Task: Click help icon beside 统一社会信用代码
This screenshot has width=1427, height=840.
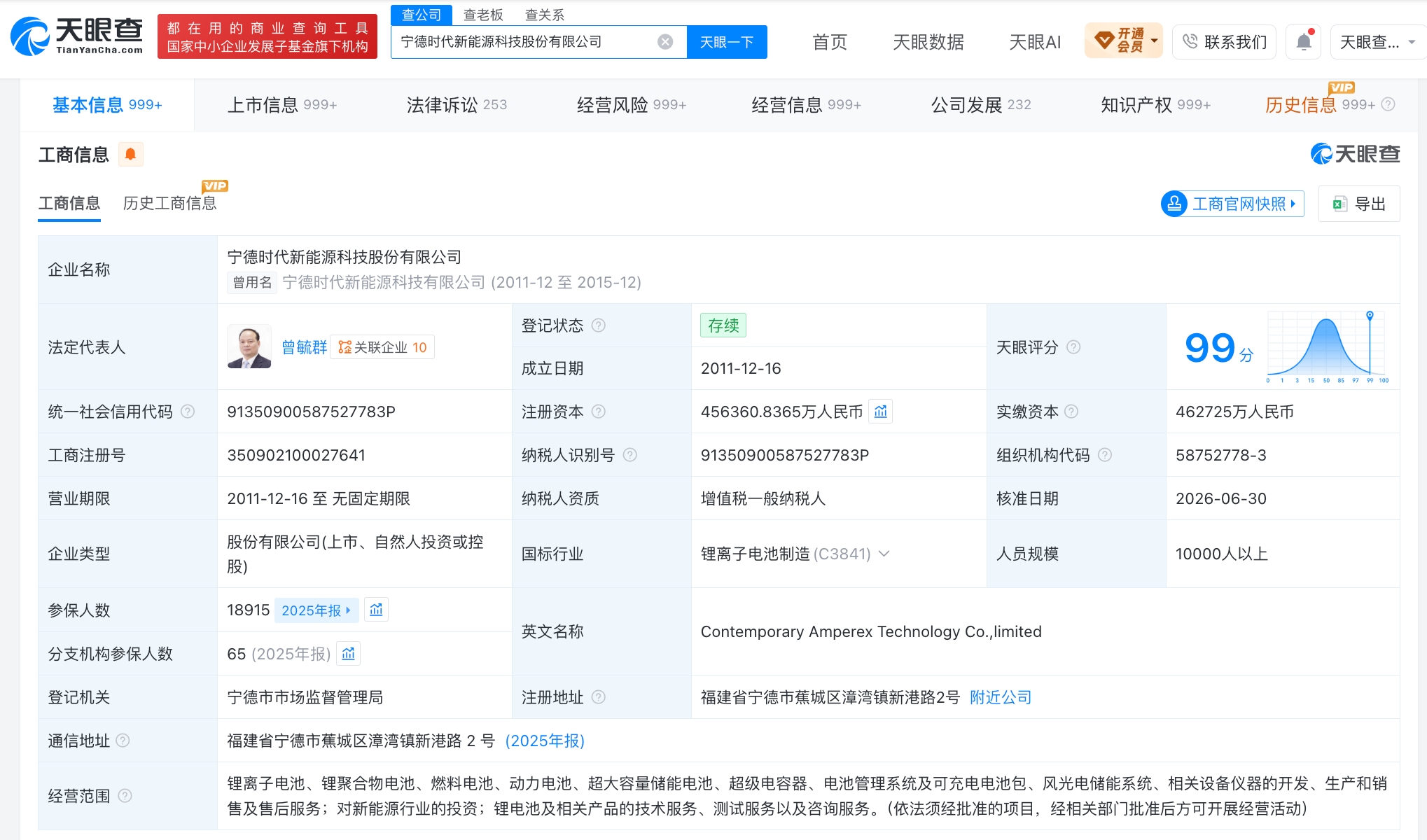Action: 188,412
